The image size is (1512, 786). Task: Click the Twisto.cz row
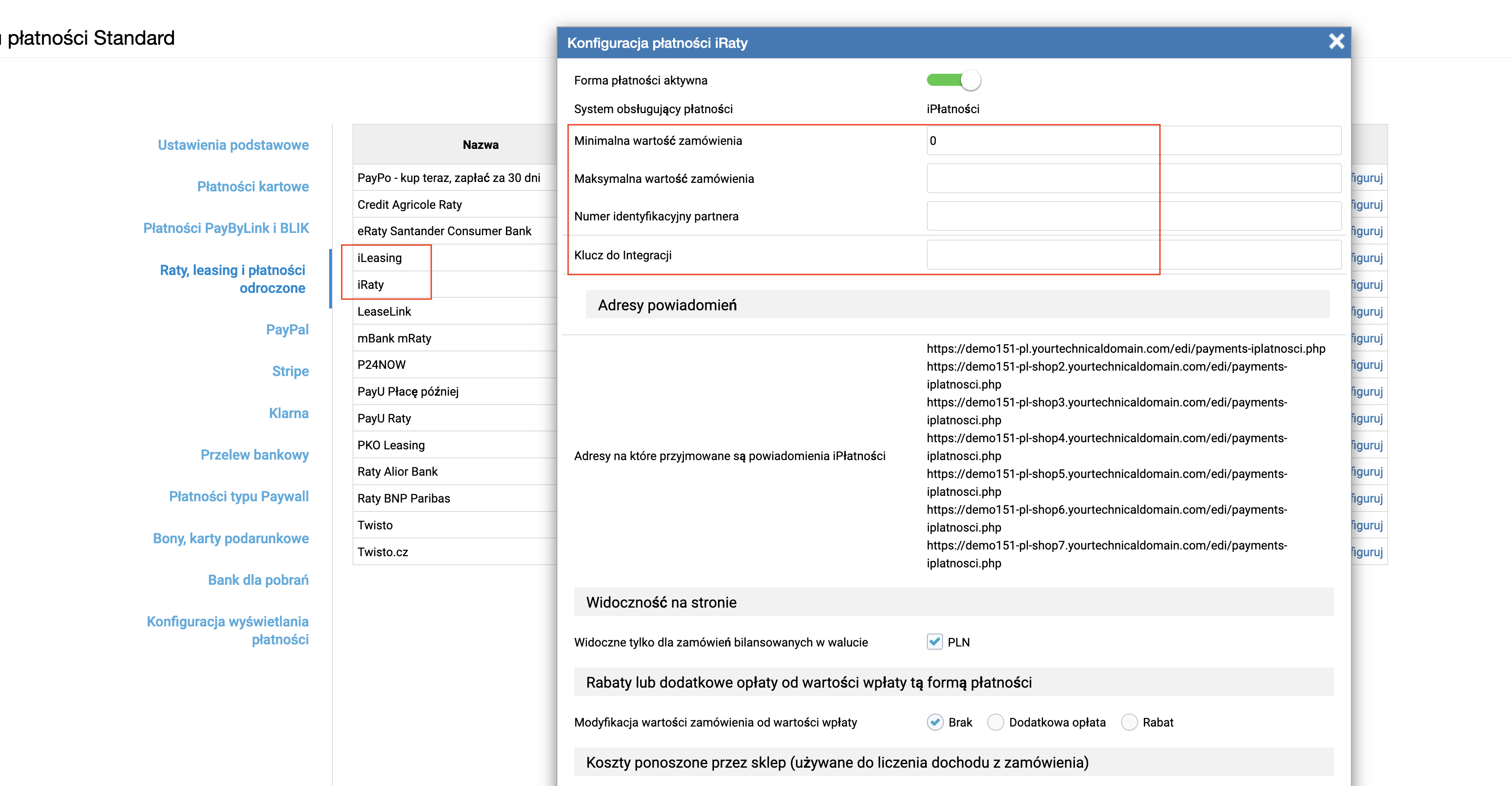click(x=455, y=552)
